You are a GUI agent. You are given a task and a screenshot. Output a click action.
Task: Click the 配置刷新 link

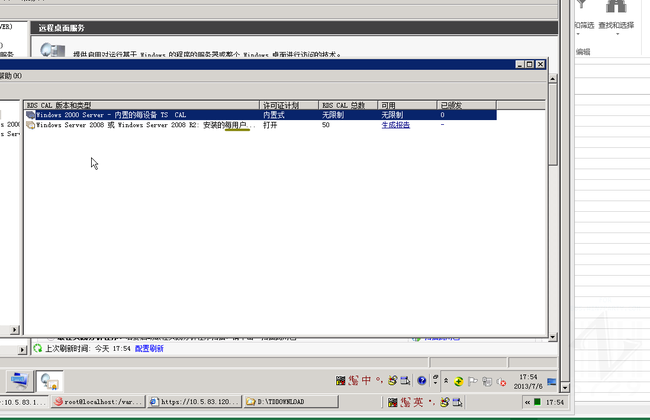[x=149, y=348]
